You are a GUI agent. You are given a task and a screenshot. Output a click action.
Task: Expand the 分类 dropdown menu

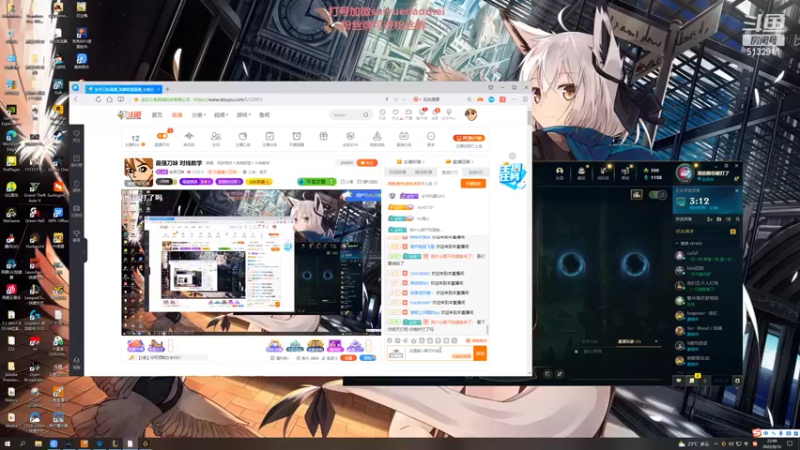pyautogui.click(x=198, y=115)
